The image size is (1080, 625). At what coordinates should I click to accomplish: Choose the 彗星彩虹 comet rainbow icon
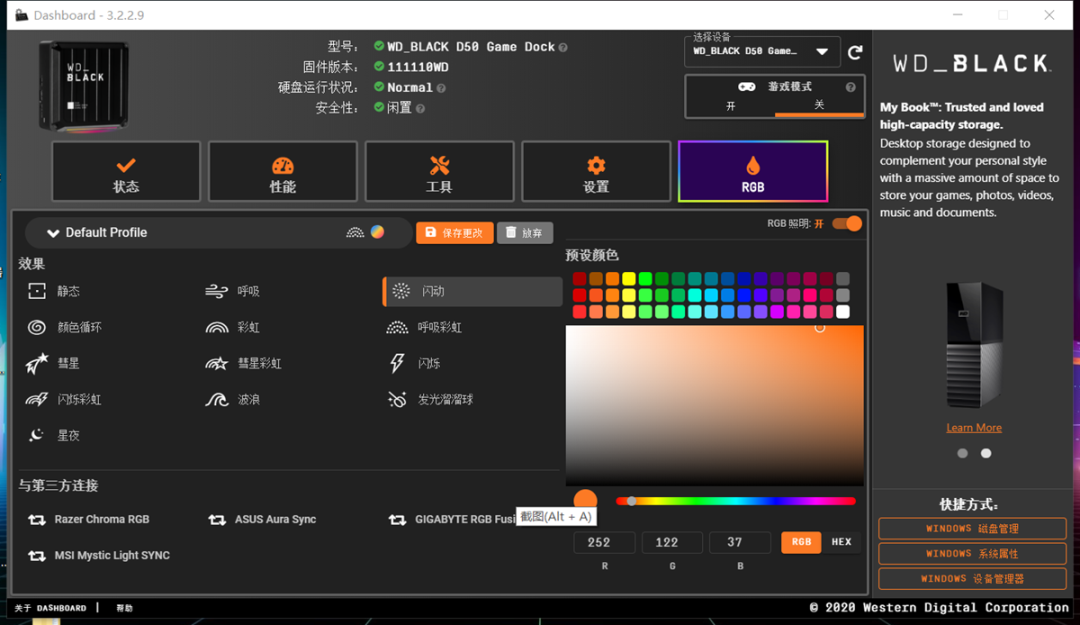217,363
